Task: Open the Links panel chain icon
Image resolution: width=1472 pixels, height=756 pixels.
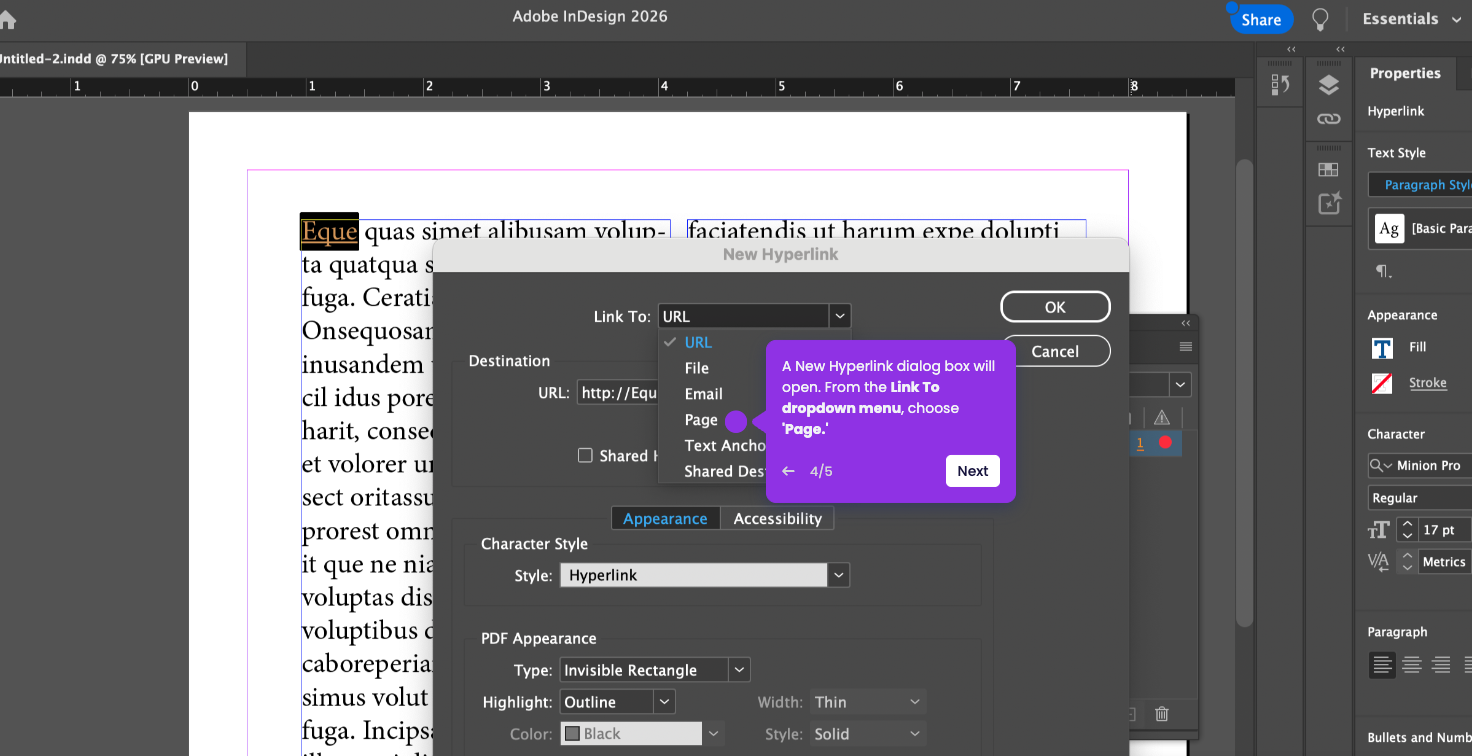Action: [x=1328, y=119]
